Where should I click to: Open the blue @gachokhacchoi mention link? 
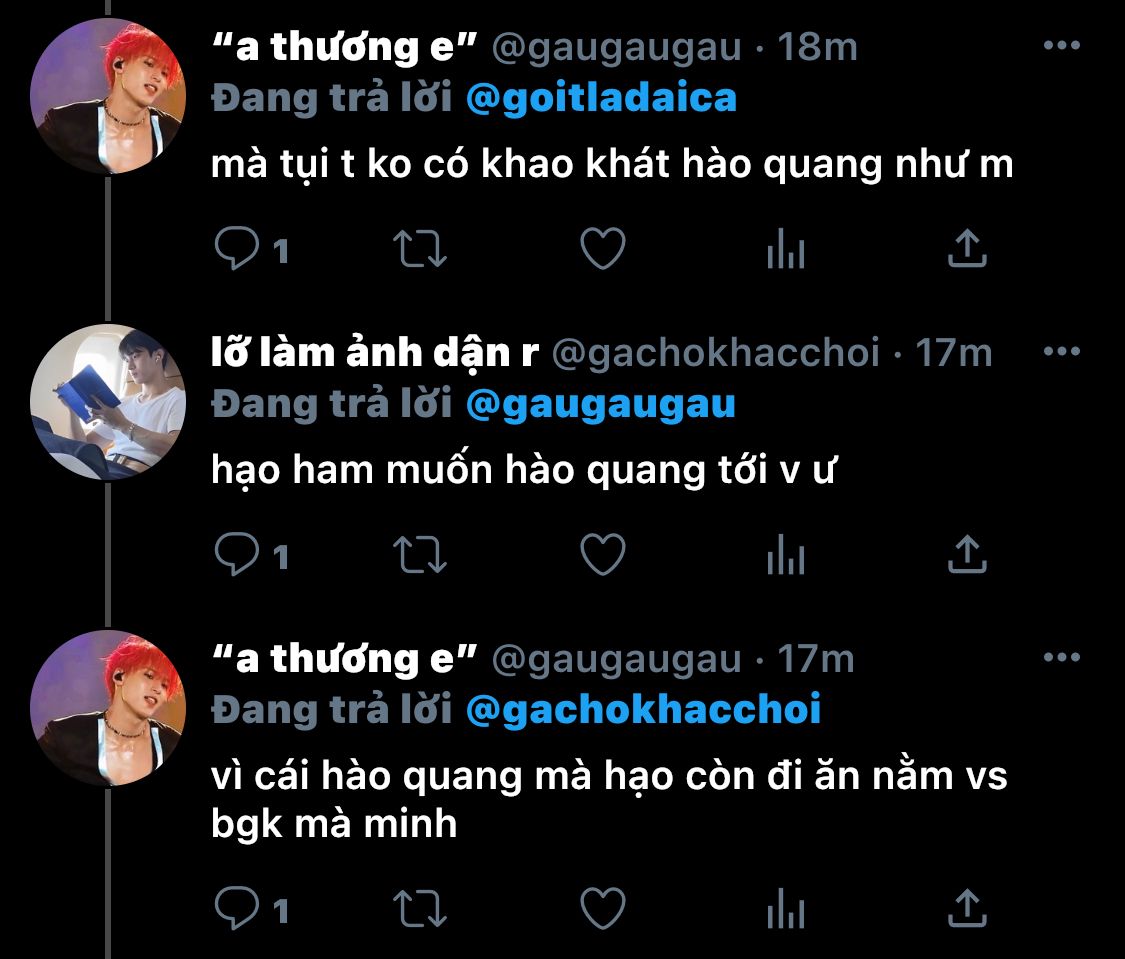click(644, 710)
